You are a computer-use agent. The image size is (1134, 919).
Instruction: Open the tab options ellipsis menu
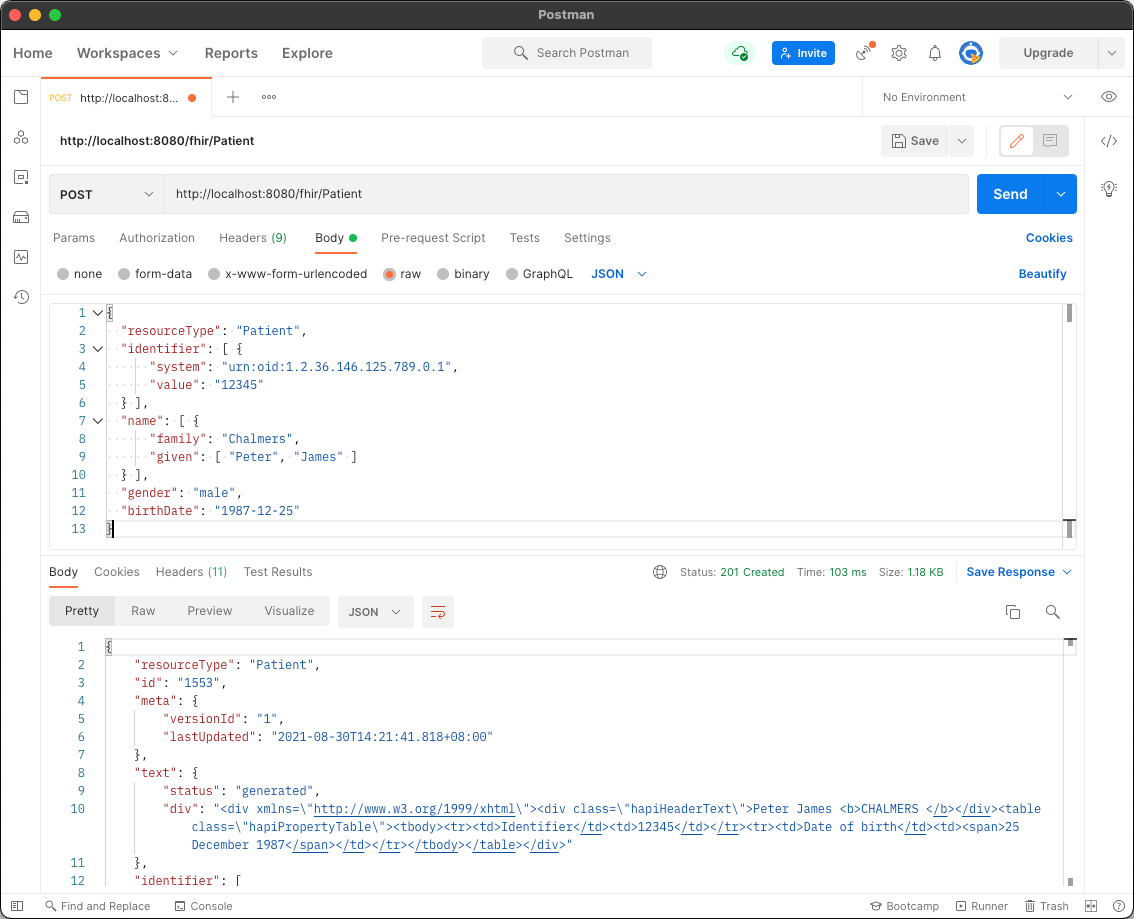point(269,97)
